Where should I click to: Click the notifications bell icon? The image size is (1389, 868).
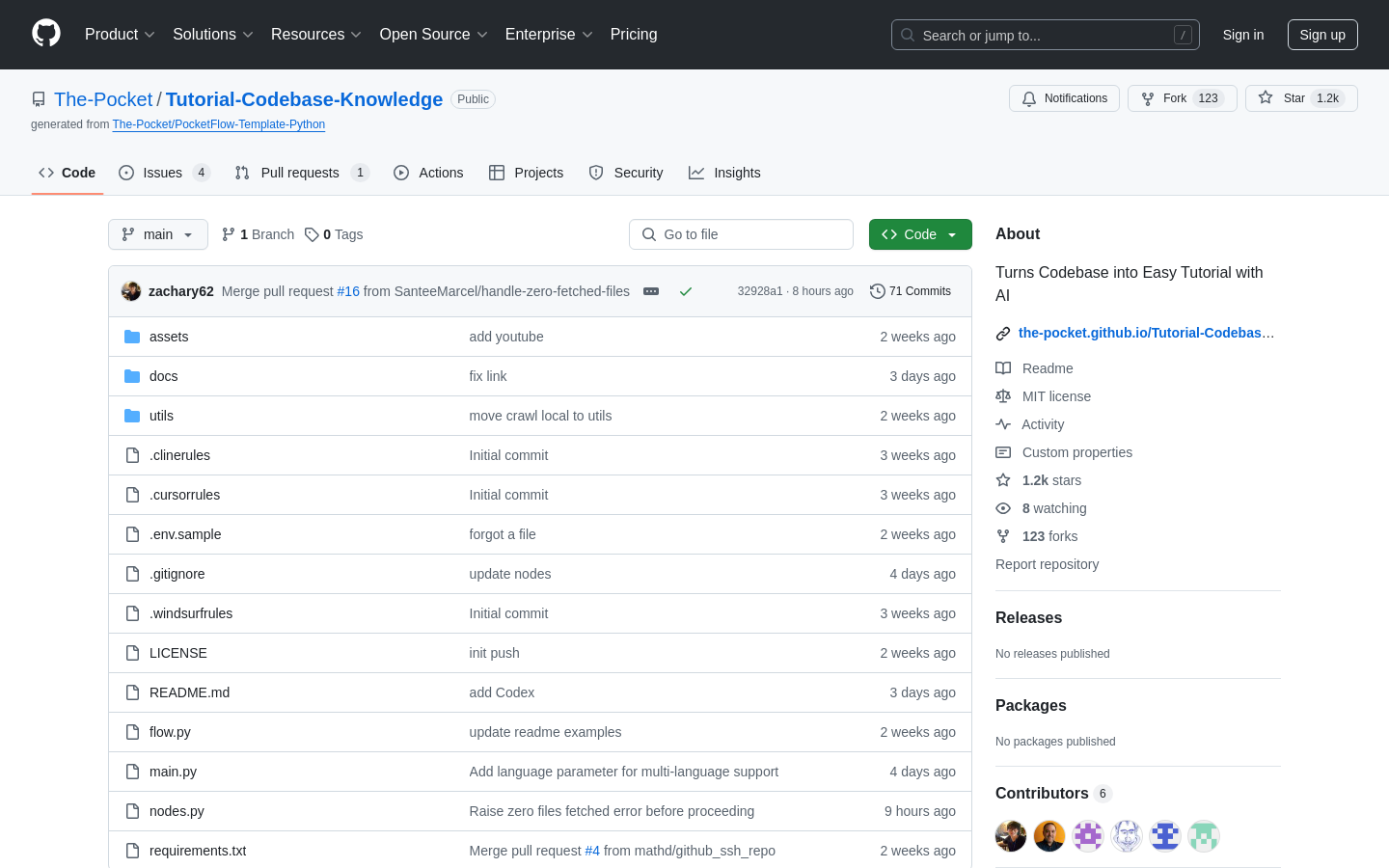tap(1029, 98)
